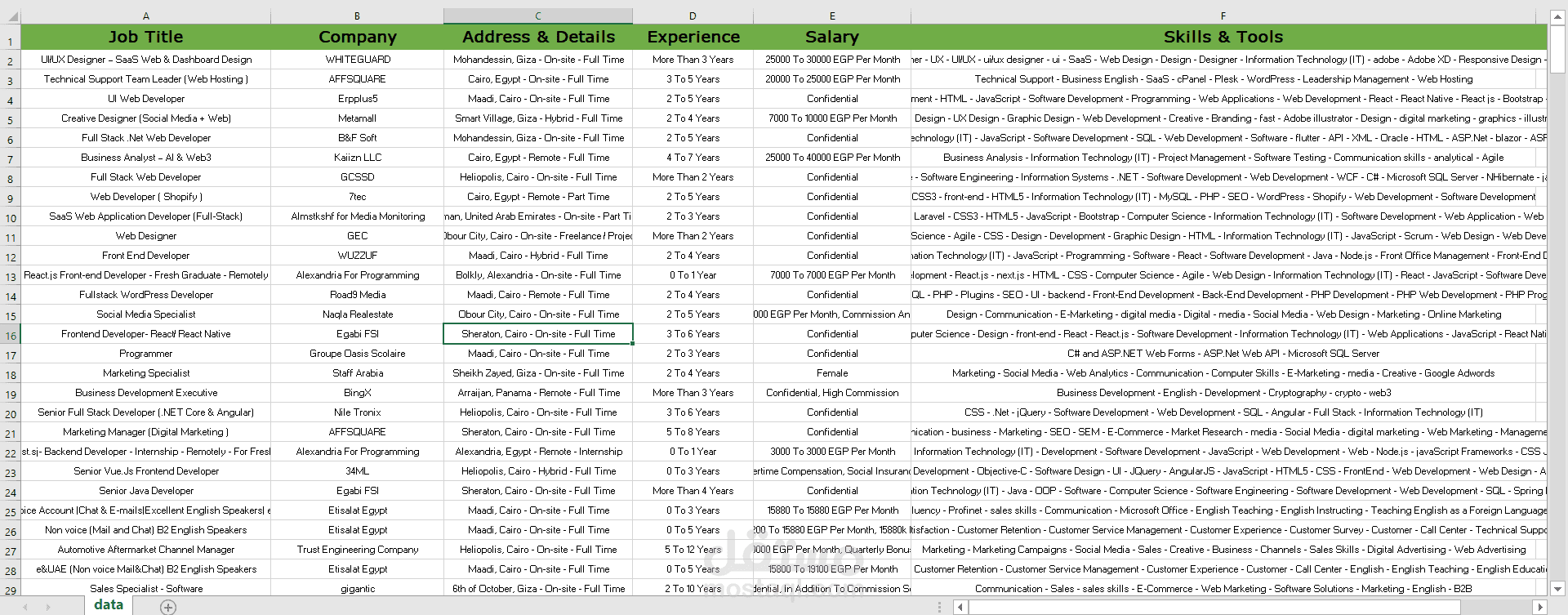1568x615 pixels.
Task: Select the Technical Support Team Leader cell
Action: coord(146,79)
